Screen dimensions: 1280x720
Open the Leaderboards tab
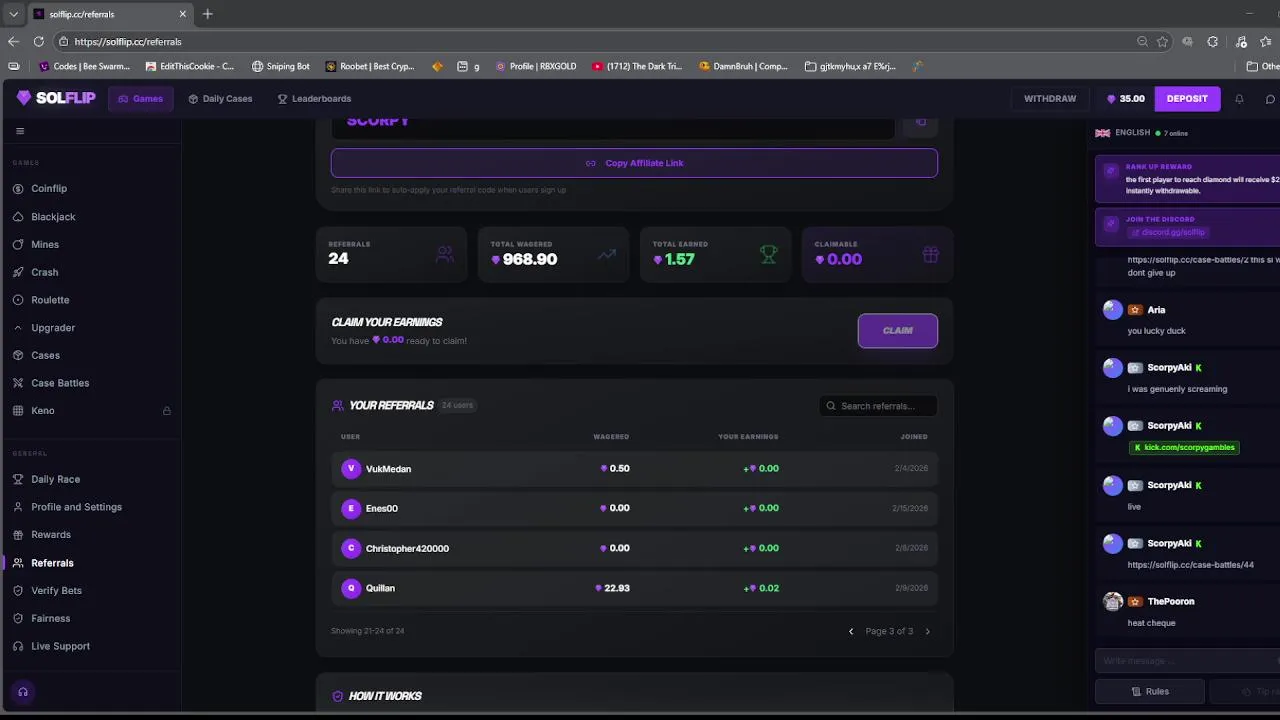point(314,99)
